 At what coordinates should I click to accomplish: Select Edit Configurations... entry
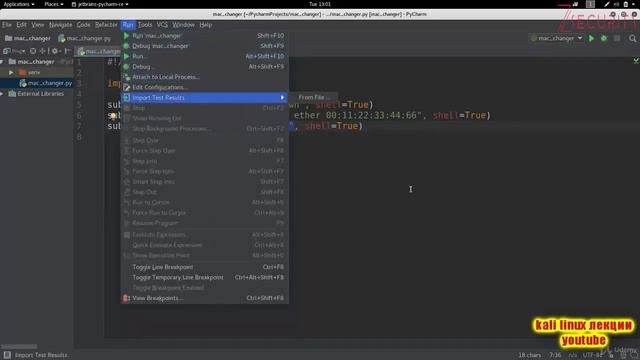pyautogui.click(x=204, y=87)
